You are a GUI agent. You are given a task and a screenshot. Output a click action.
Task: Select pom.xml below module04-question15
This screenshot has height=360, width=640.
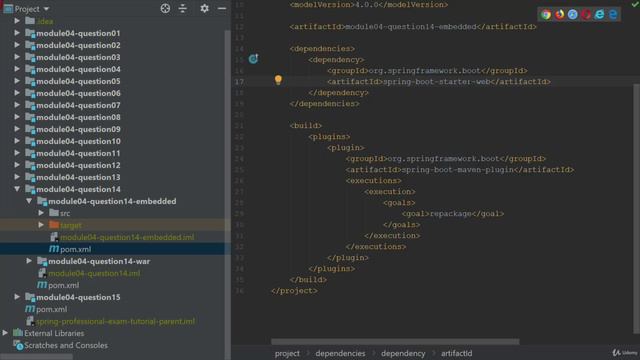[x=51, y=309]
